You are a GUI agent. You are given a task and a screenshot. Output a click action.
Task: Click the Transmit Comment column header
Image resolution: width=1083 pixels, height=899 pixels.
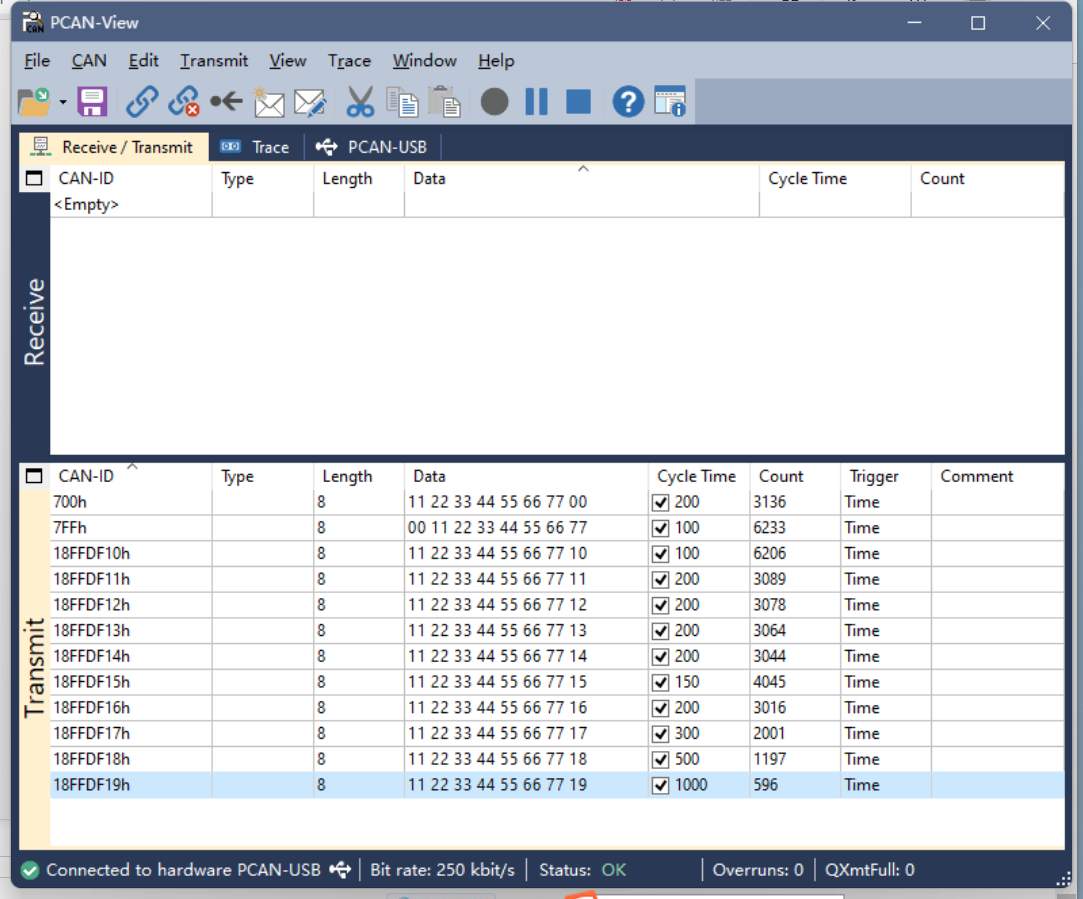tap(997, 476)
